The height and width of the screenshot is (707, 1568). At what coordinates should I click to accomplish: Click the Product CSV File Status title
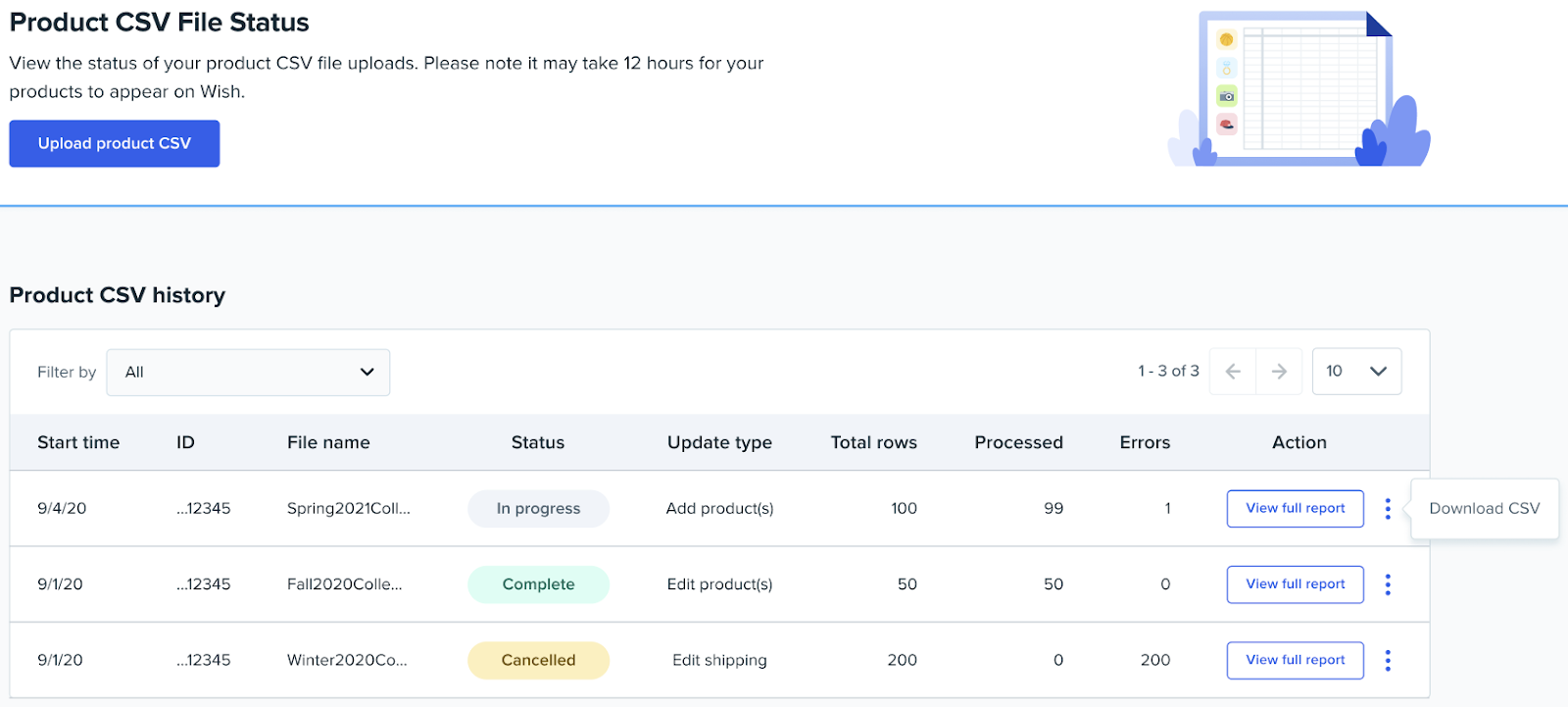click(x=159, y=22)
